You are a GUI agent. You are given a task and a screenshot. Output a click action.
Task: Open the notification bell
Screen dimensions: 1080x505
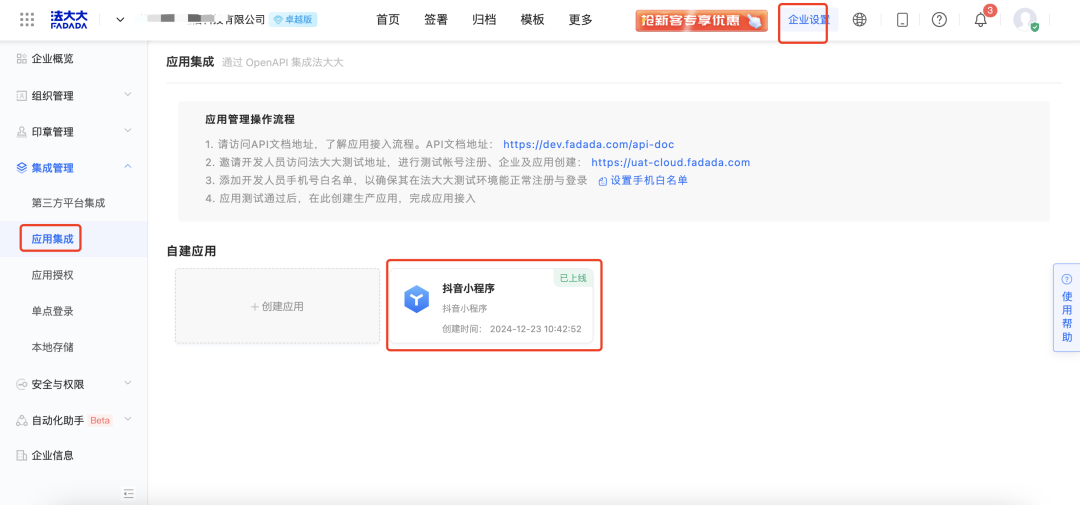point(980,20)
